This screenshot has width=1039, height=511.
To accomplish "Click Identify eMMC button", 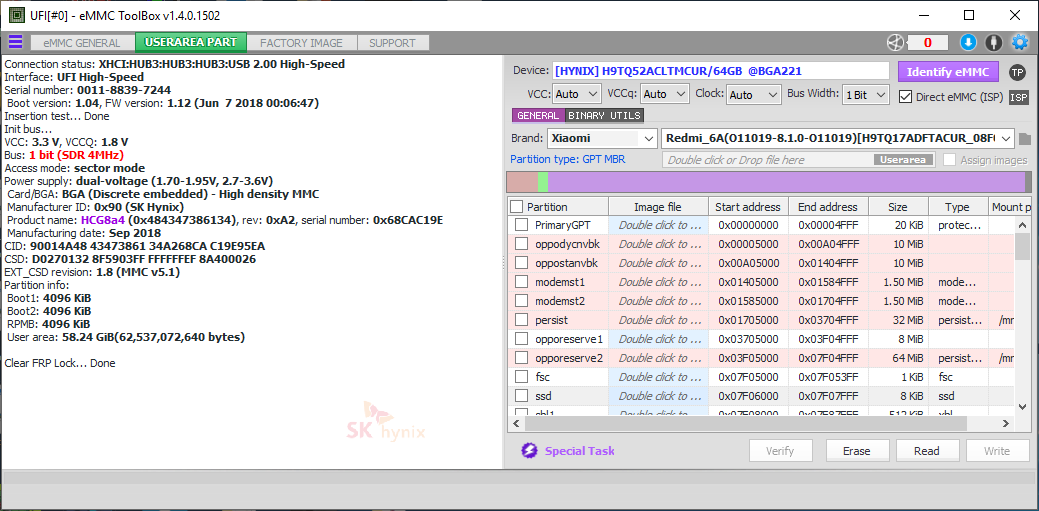I will pyautogui.click(x=948, y=72).
